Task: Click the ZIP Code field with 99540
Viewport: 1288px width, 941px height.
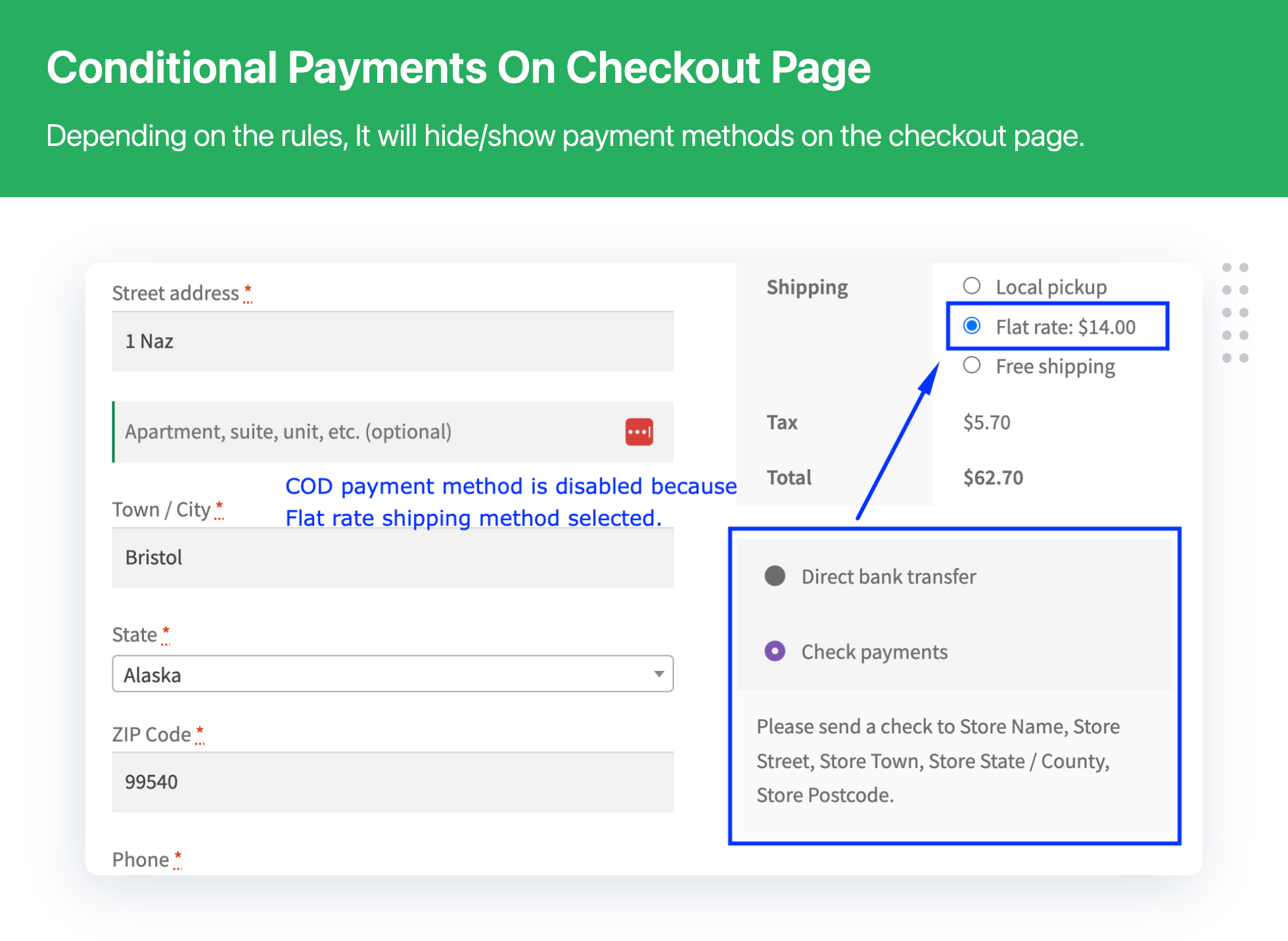Action: click(392, 782)
